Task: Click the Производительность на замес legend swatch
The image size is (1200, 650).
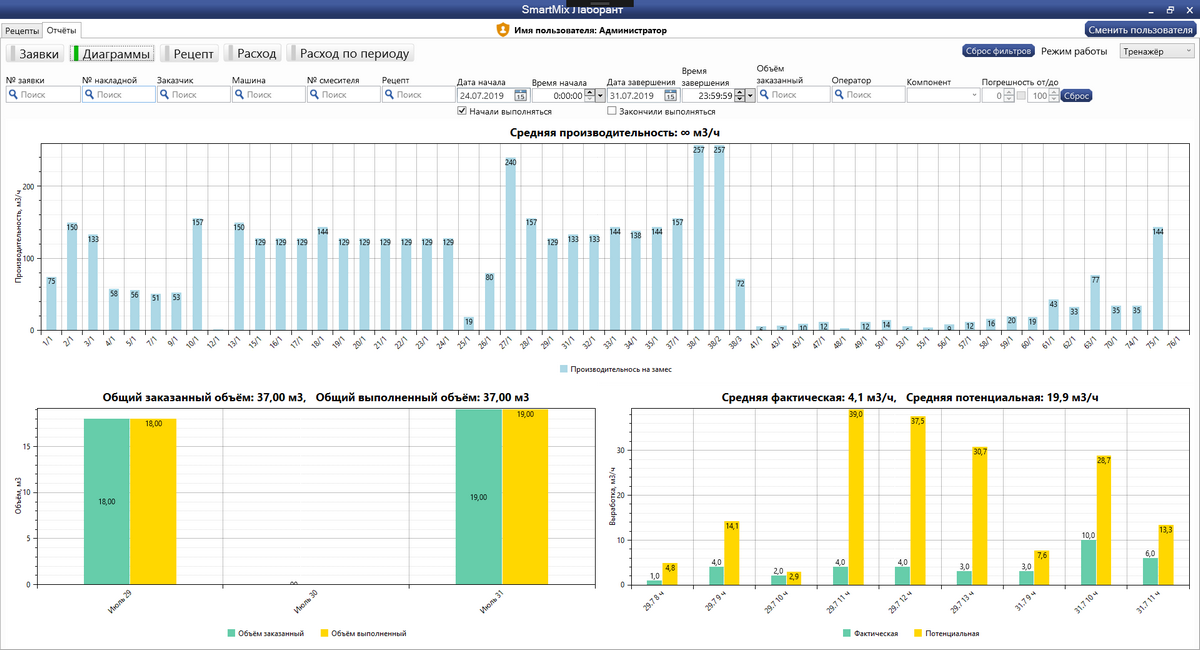Action: pyautogui.click(x=563, y=369)
